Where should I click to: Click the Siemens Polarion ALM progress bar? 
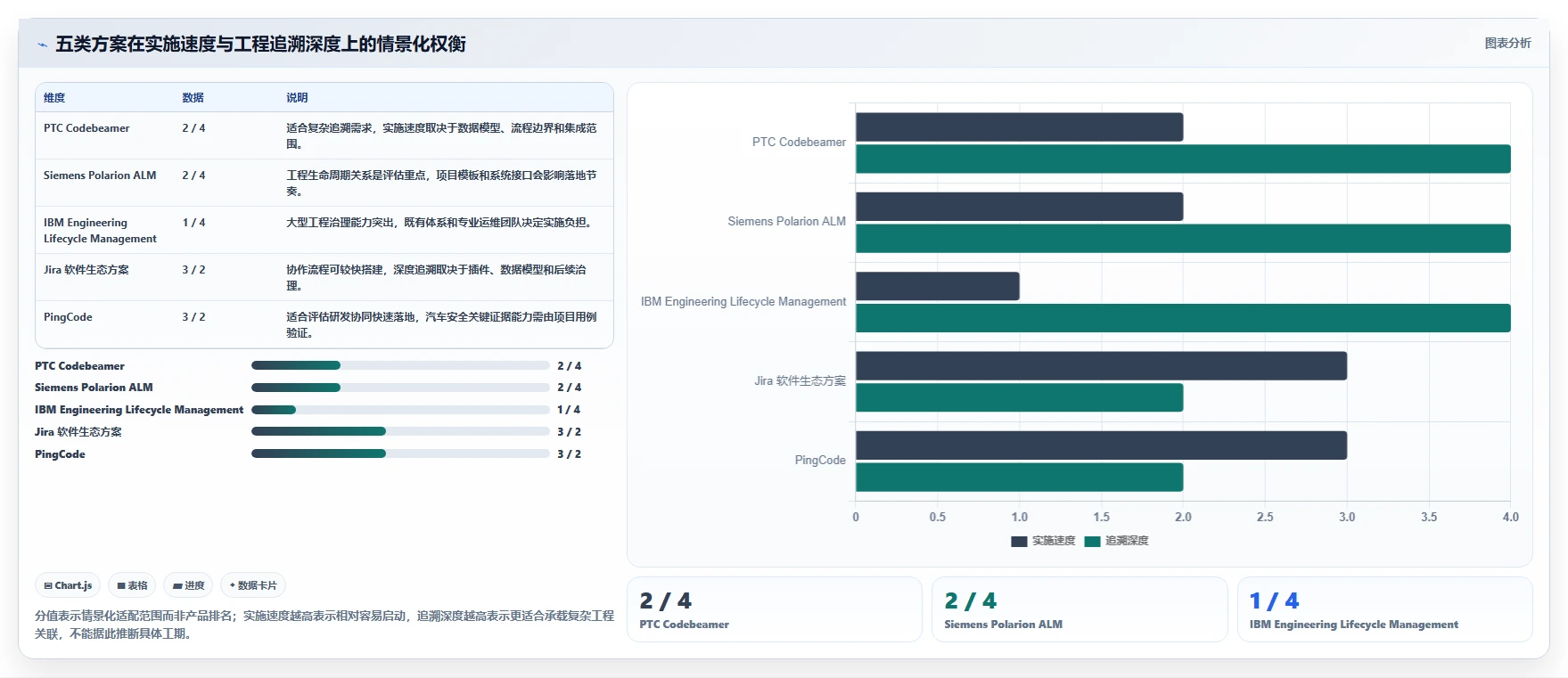click(400, 388)
